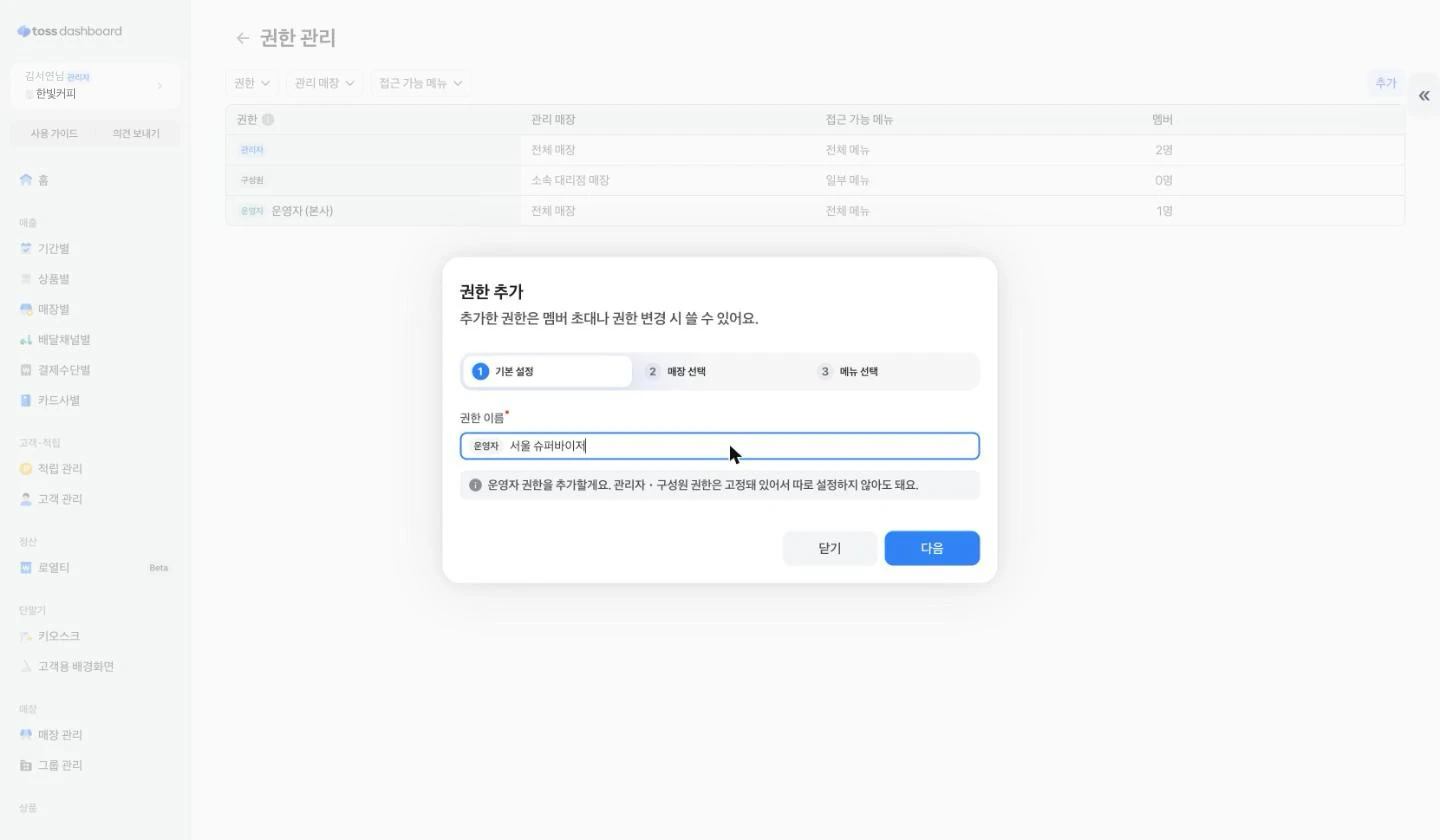
Task: Open the 관리 매장 filter dropdown
Action: pos(324,83)
